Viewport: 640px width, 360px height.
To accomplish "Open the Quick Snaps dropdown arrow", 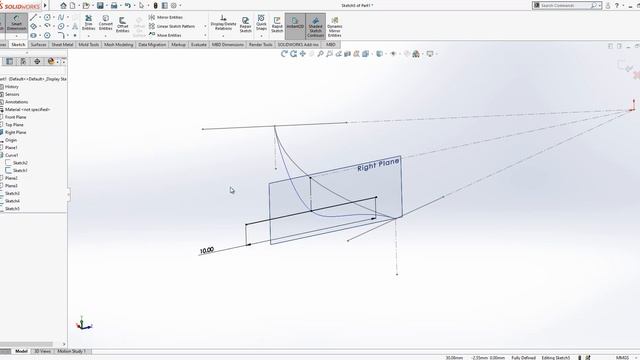I will click(261, 36).
